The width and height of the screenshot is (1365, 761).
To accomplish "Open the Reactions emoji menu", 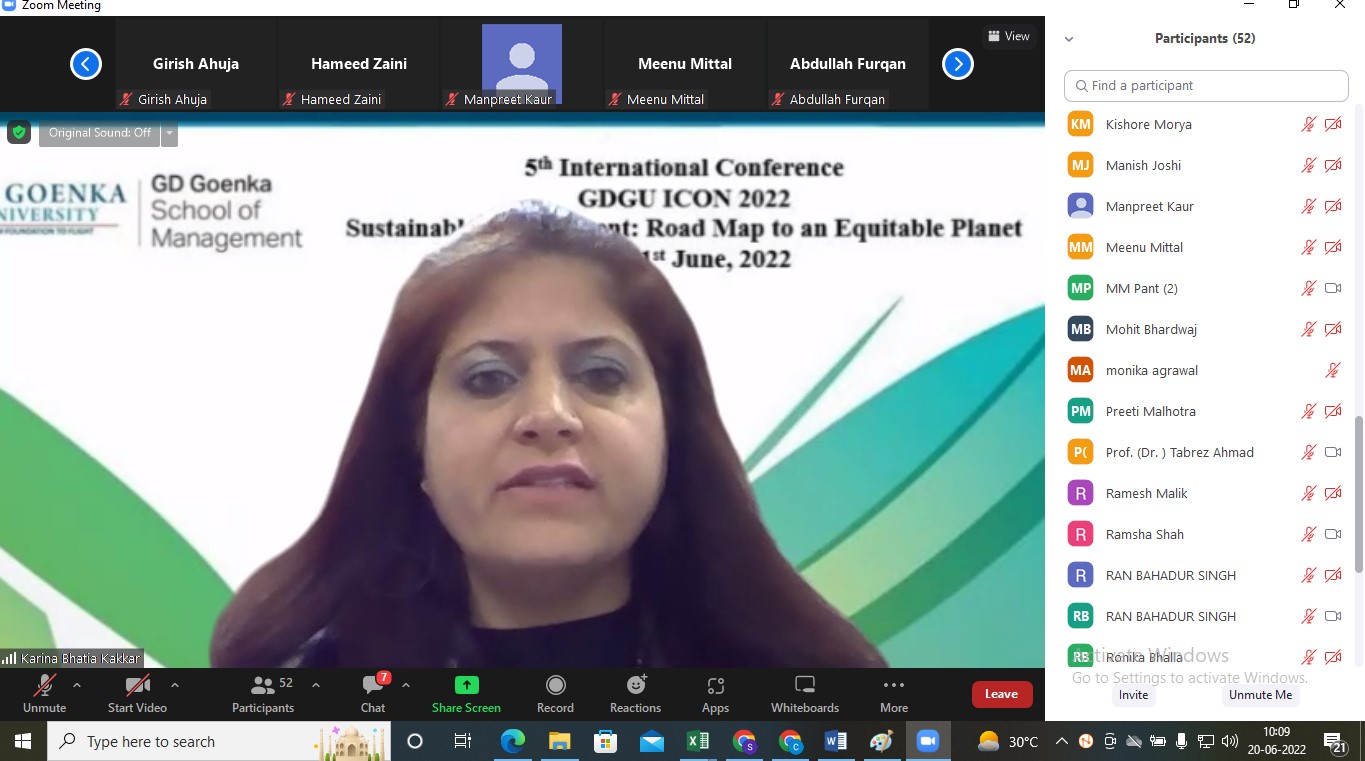I will coord(635,693).
